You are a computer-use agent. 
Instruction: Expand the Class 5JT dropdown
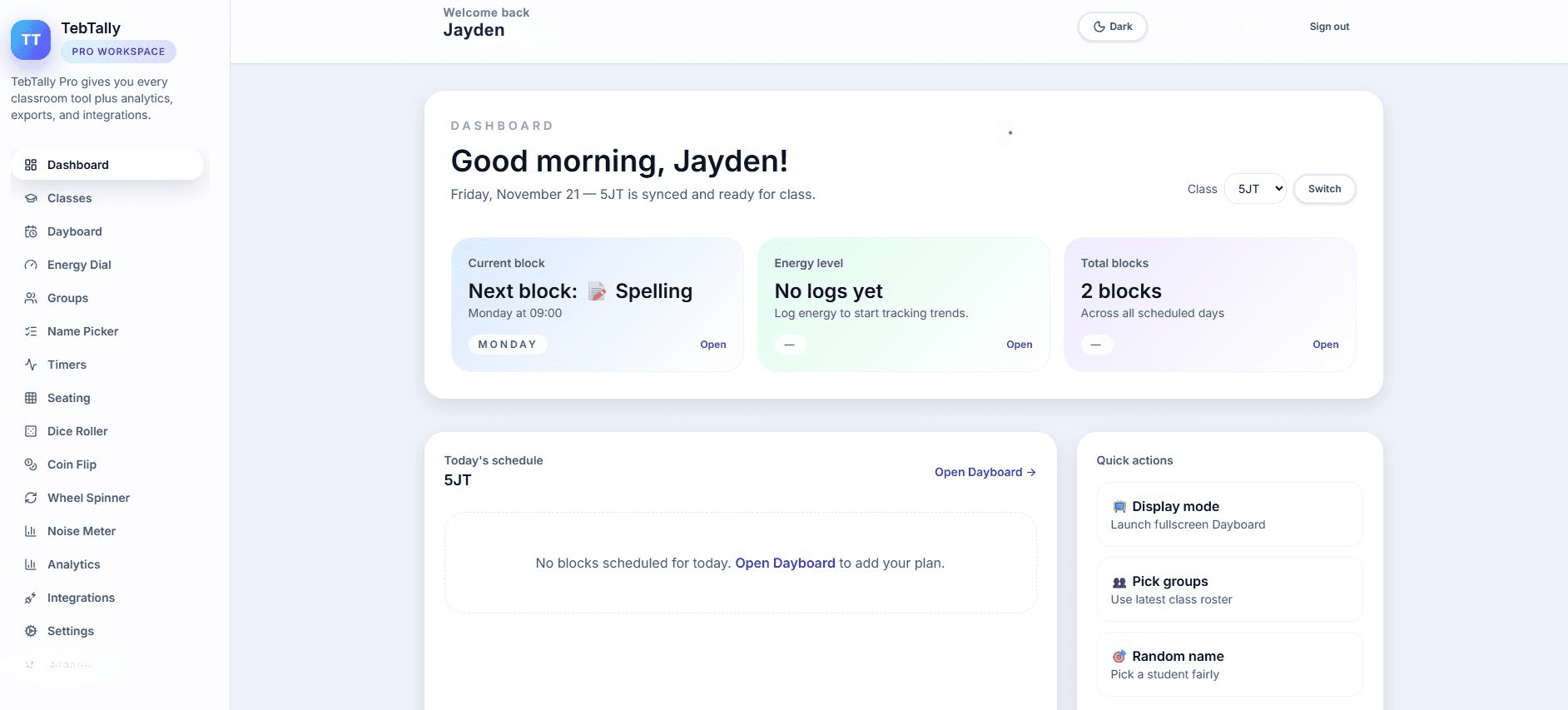[x=1255, y=189]
